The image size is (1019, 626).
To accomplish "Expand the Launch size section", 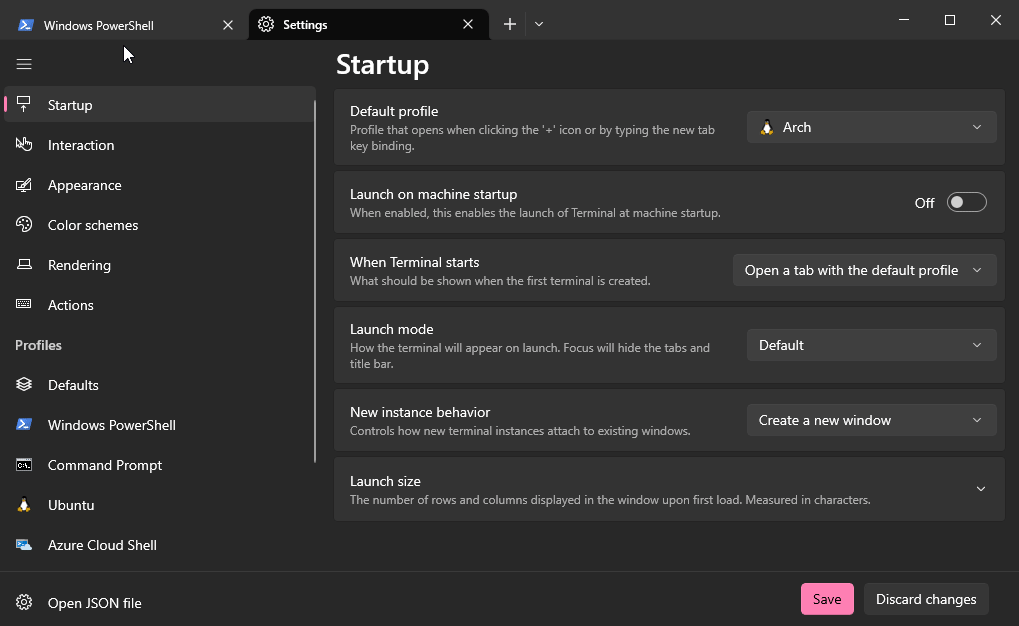I will tap(980, 489).
